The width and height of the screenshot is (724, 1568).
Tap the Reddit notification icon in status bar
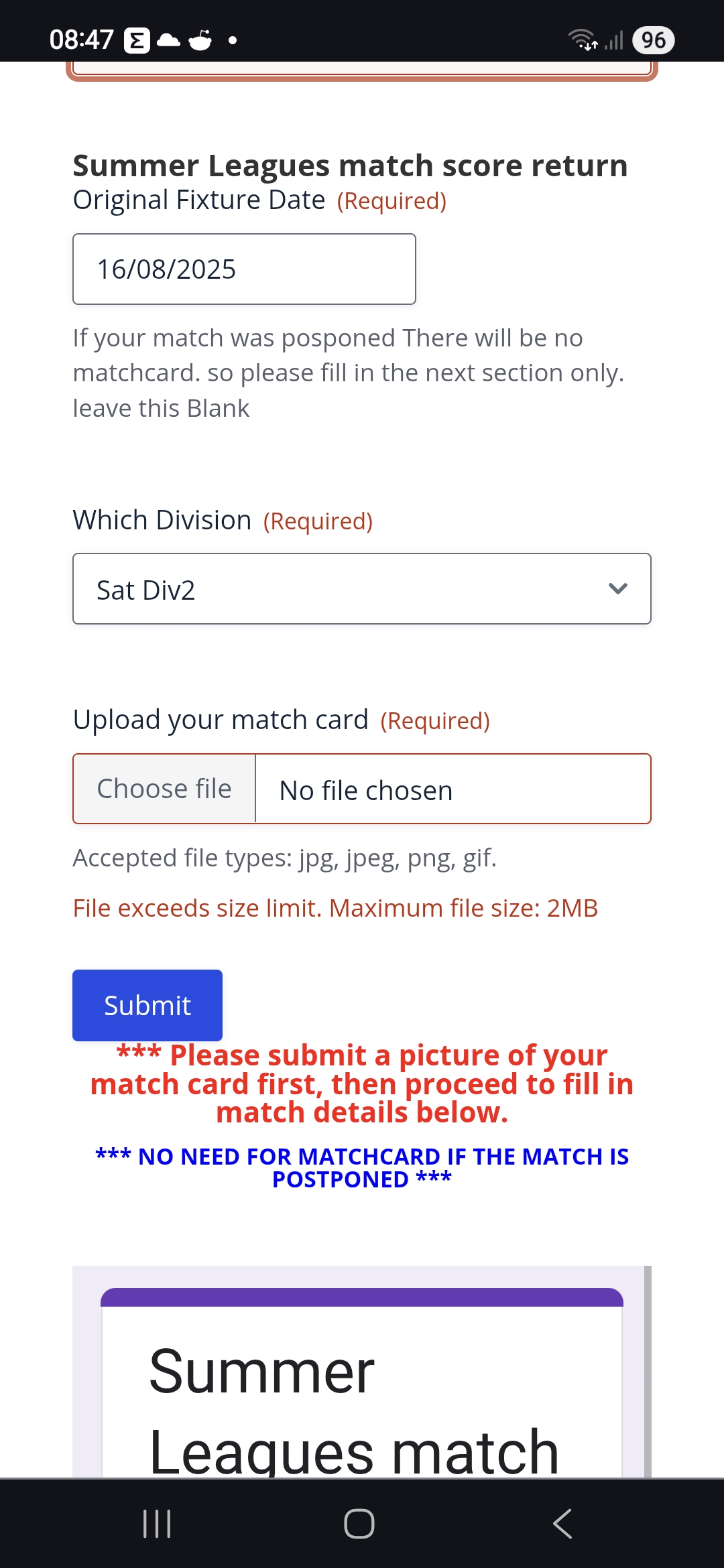pos(200,40)
